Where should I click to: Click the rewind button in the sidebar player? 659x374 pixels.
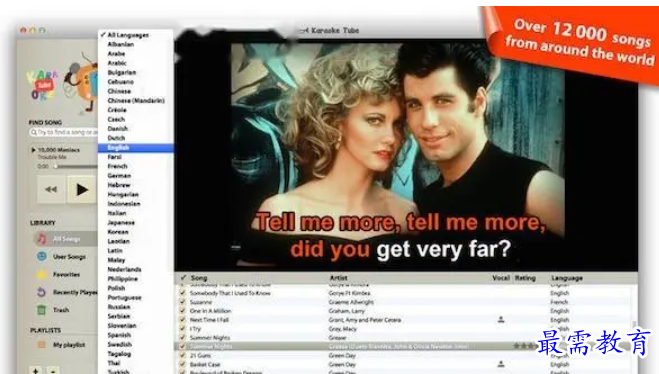tap(51, 190)
